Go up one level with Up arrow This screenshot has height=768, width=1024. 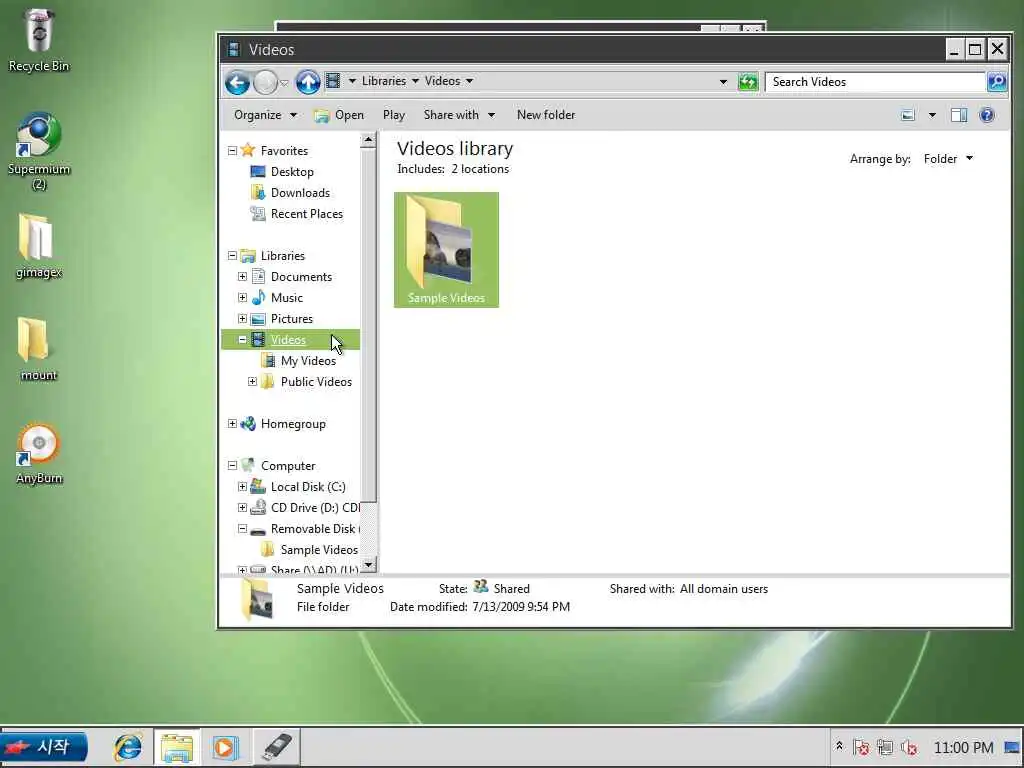(308, 82)
